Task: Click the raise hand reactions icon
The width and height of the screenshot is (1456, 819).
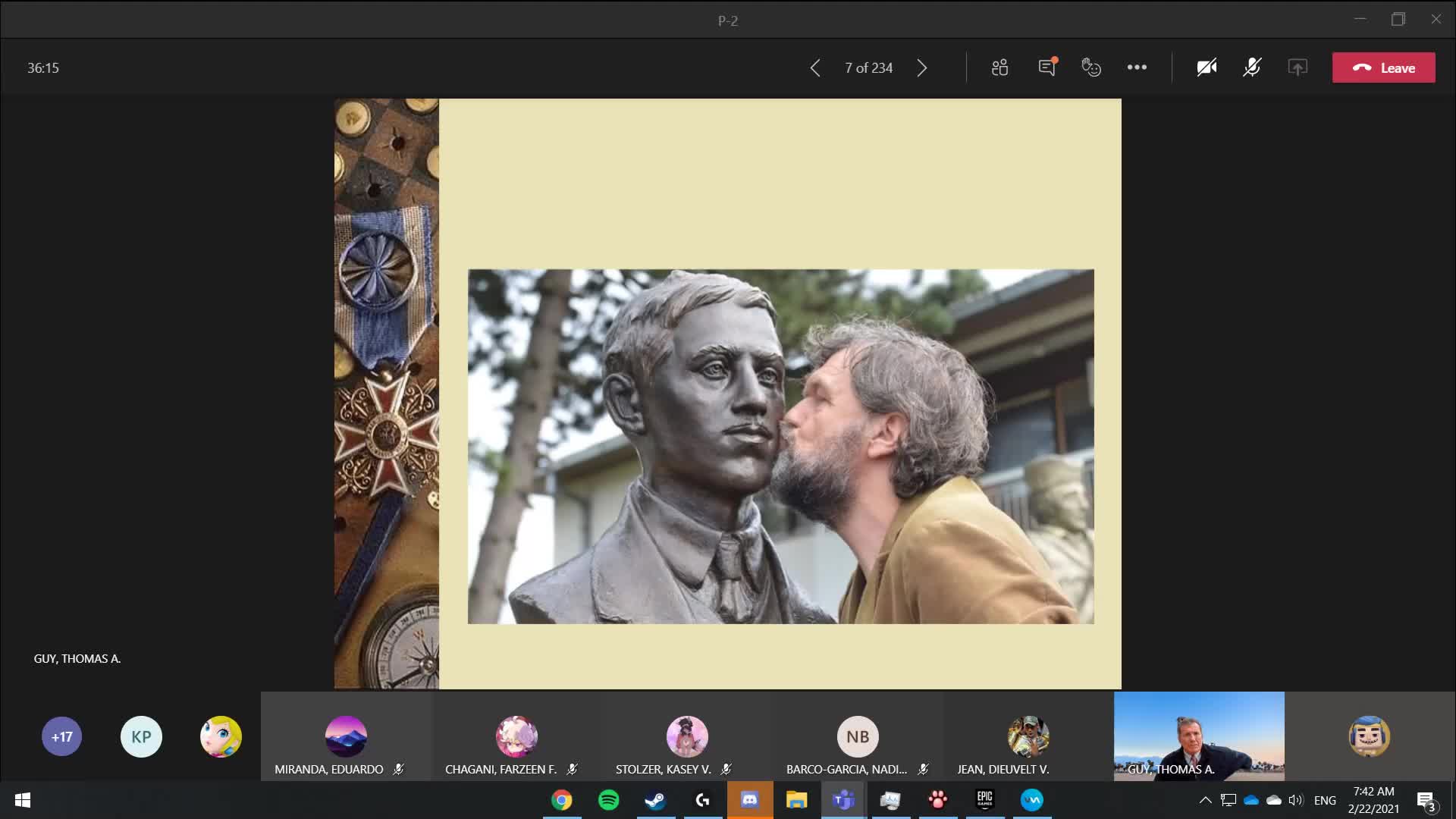Action: pos(1091,67)
